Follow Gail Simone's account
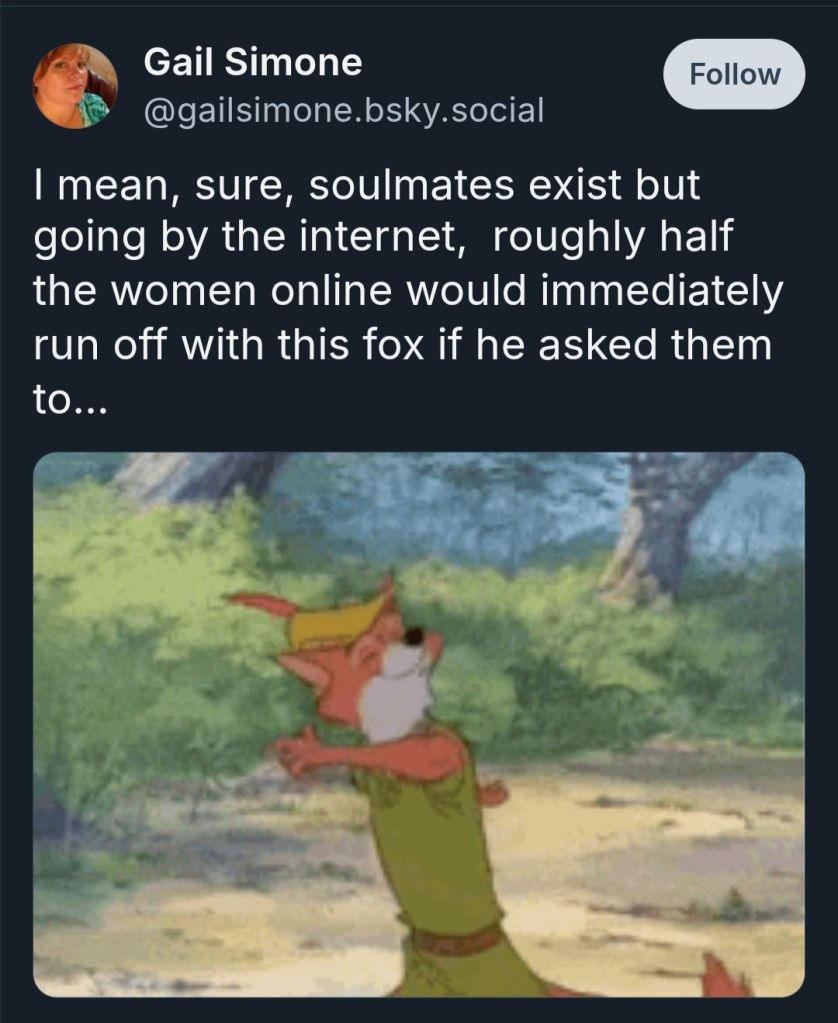Image resolution: width=838 pixels, height=1023 pixels. (x=735, y=74)
